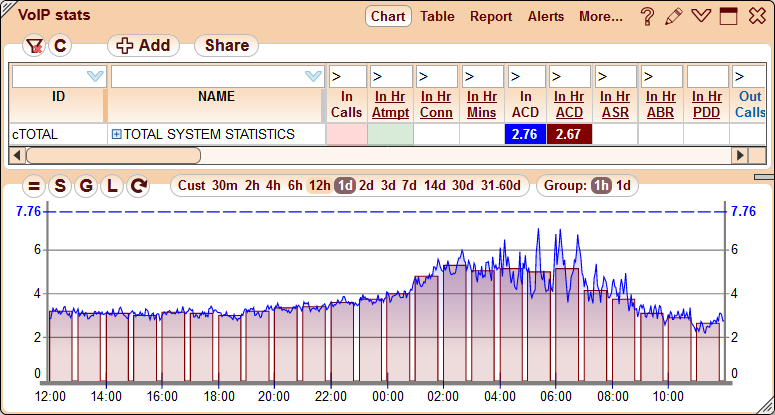Expand the TOTAL SYSTEM STATISTICS row

pos(116,134)
